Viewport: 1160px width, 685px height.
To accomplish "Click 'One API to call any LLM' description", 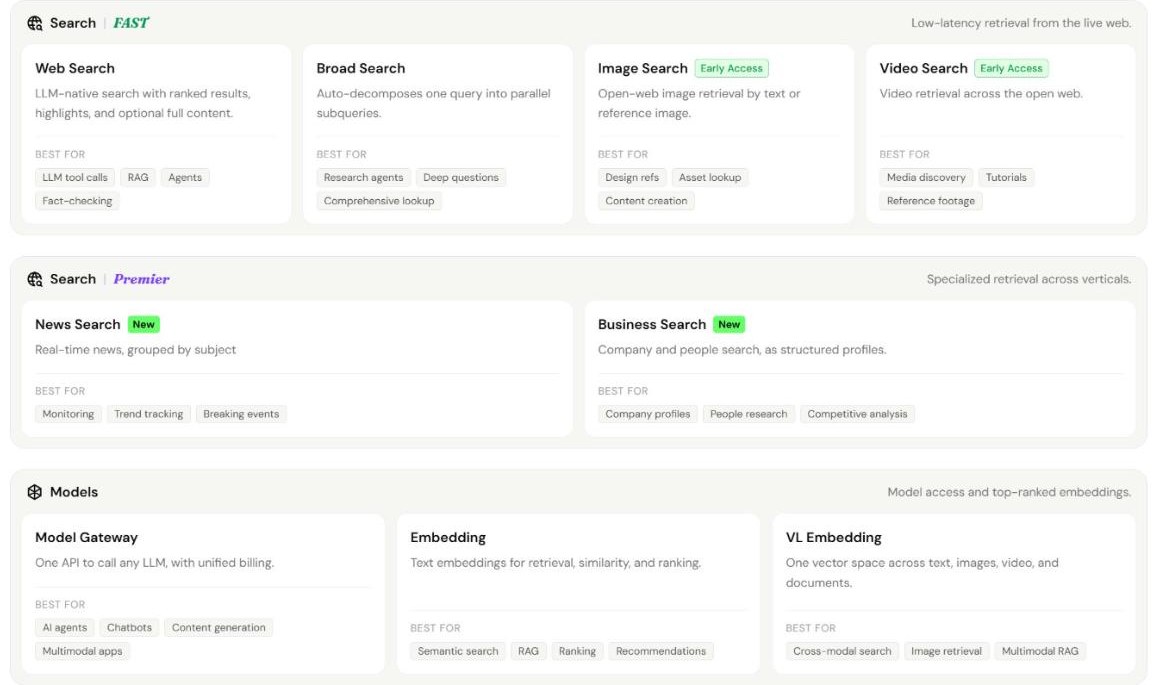I will click(155, 562).
